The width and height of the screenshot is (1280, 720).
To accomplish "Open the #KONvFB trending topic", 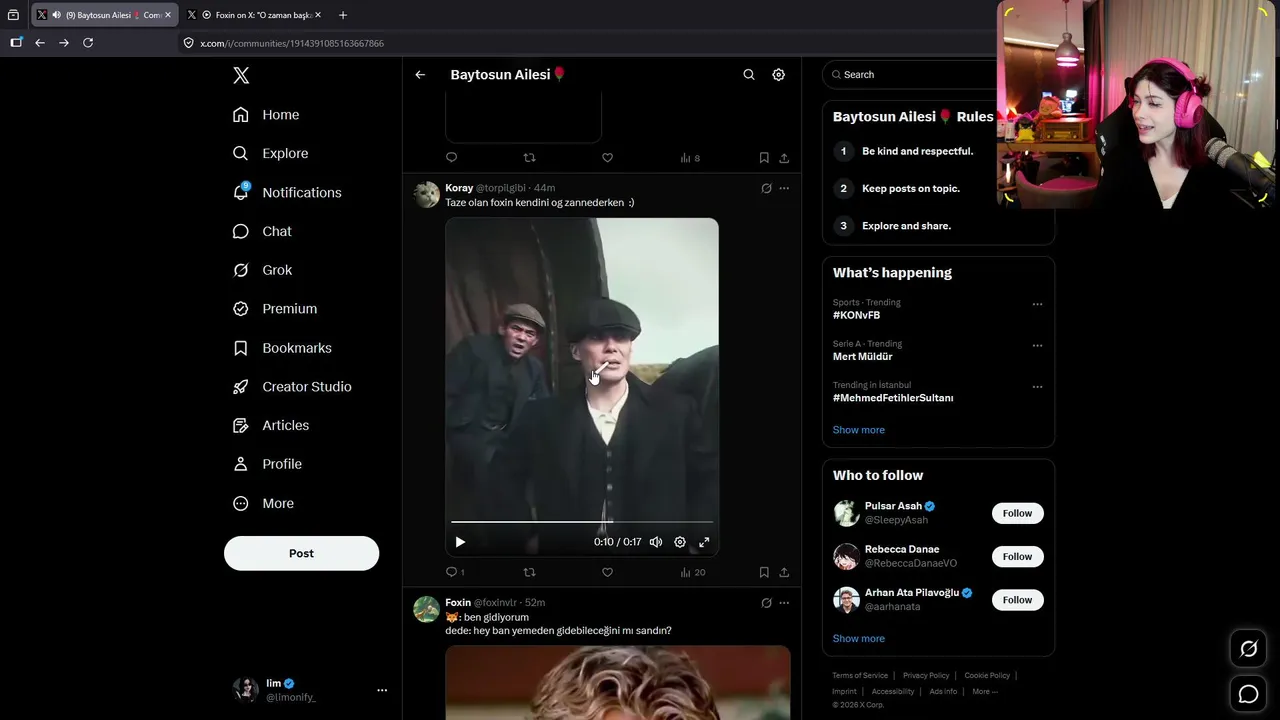I will click(x=856, y=315).
